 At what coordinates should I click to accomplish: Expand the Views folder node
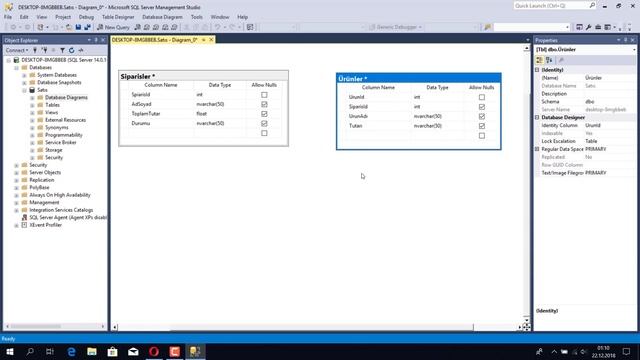[x=32, y=113]
